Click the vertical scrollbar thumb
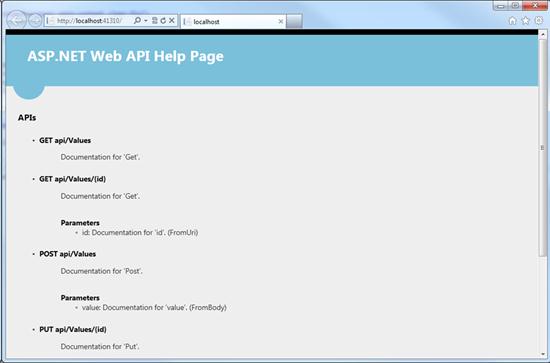This screenshot has width=550, height=363. 543,148
